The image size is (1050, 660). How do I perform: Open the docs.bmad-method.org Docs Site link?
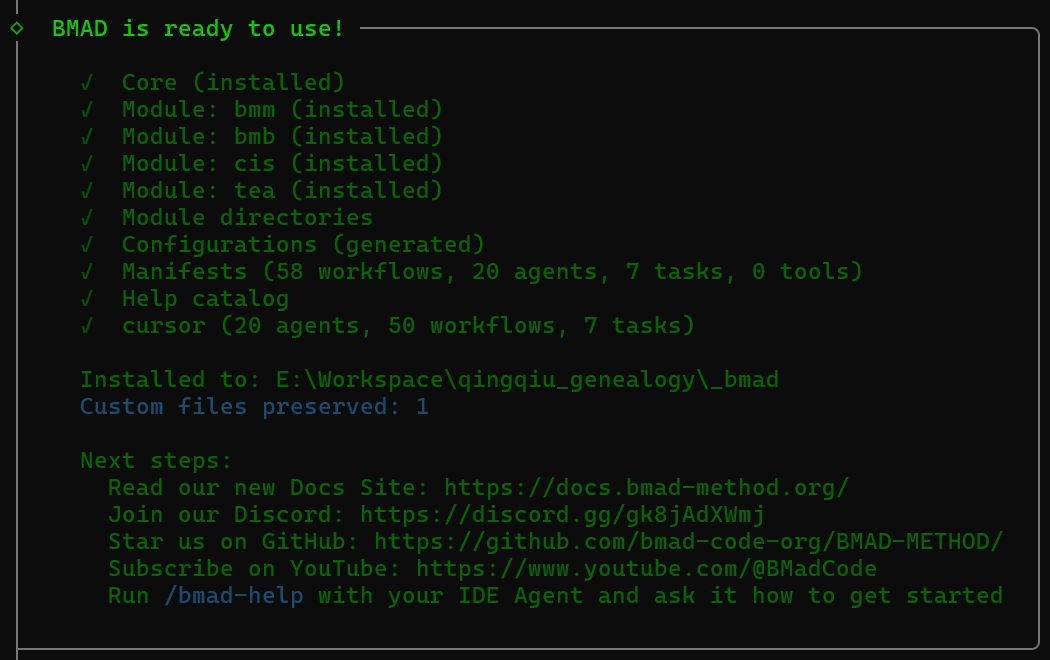point(646,487)
